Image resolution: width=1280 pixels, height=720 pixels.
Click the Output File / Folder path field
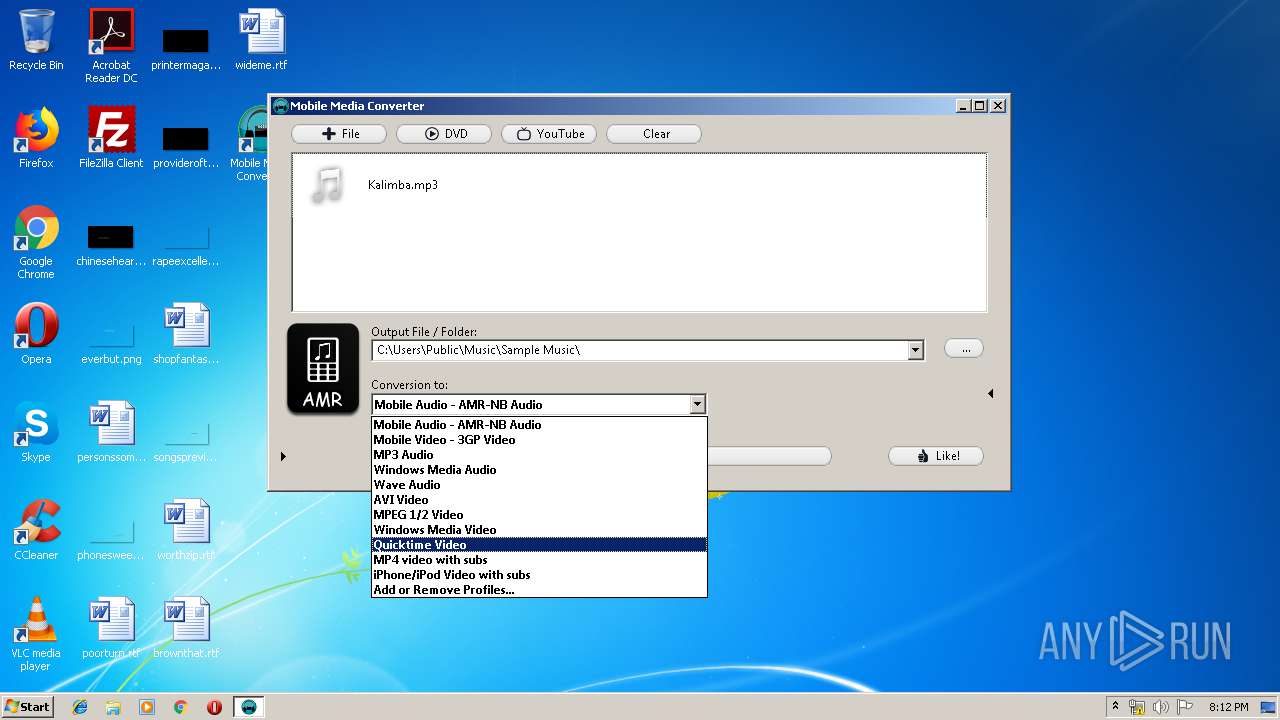[640, 350]
